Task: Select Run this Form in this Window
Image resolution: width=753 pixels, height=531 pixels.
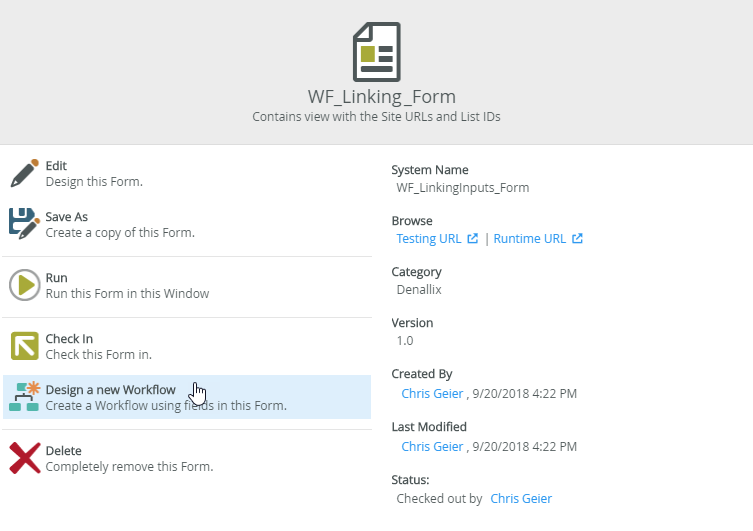Action: coord(127,293)
